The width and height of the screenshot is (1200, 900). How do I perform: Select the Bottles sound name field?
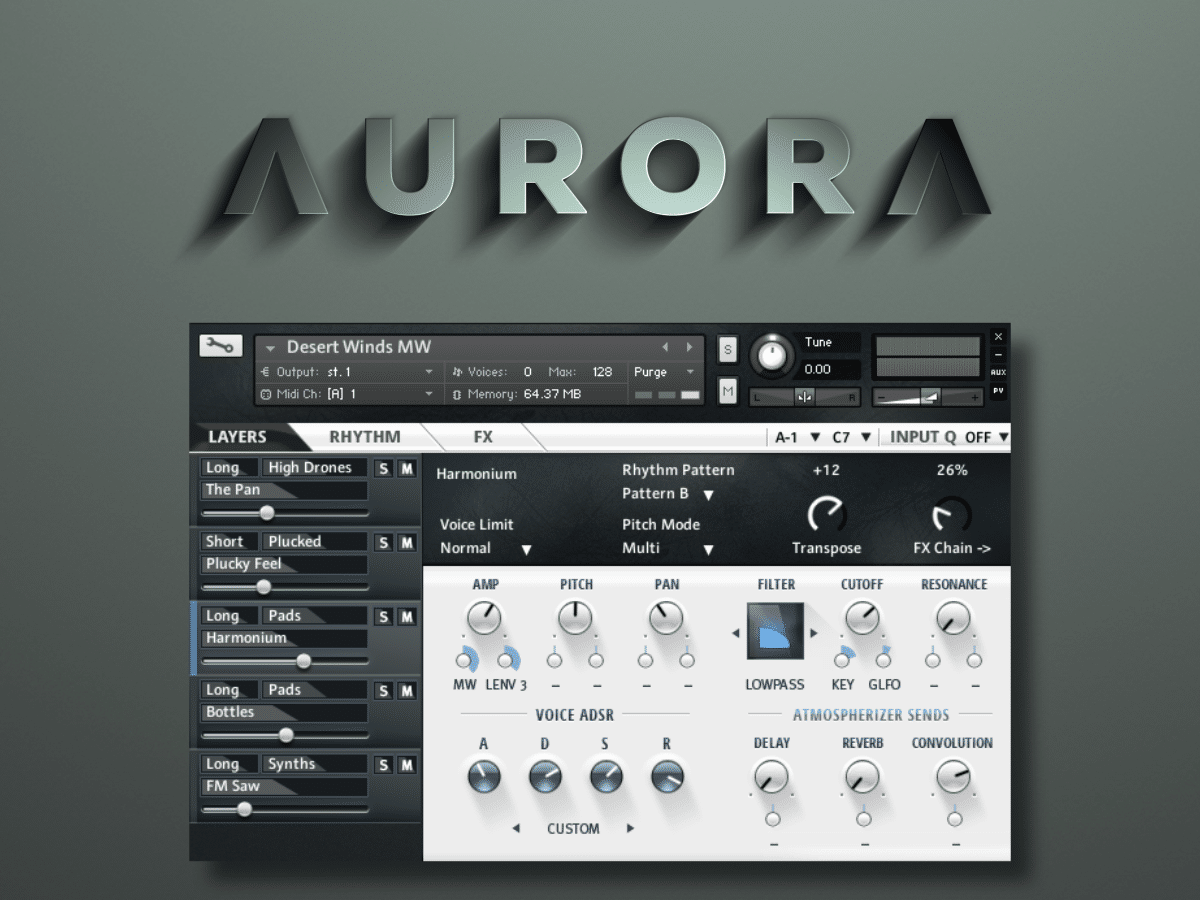[x=284, y=712]
